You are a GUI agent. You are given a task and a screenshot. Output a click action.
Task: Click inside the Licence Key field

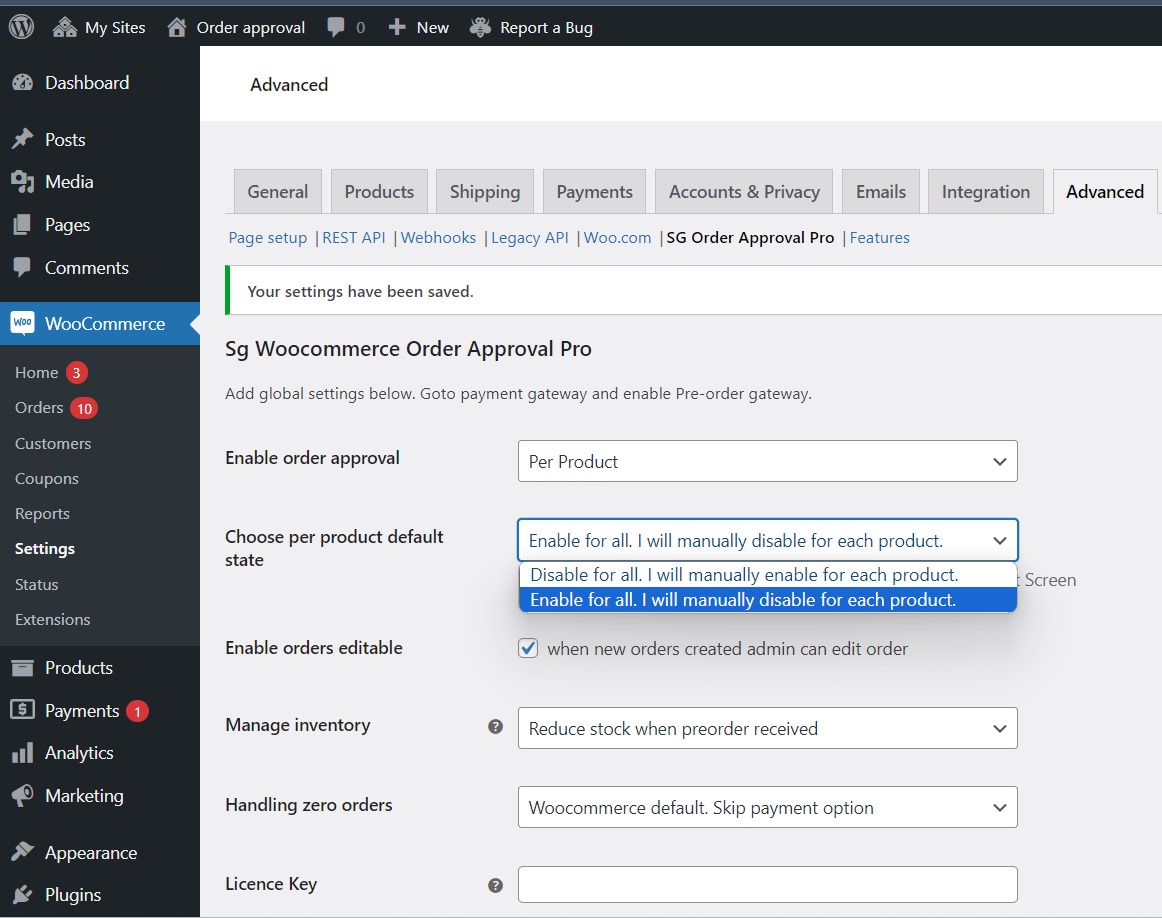pos(766,884)
